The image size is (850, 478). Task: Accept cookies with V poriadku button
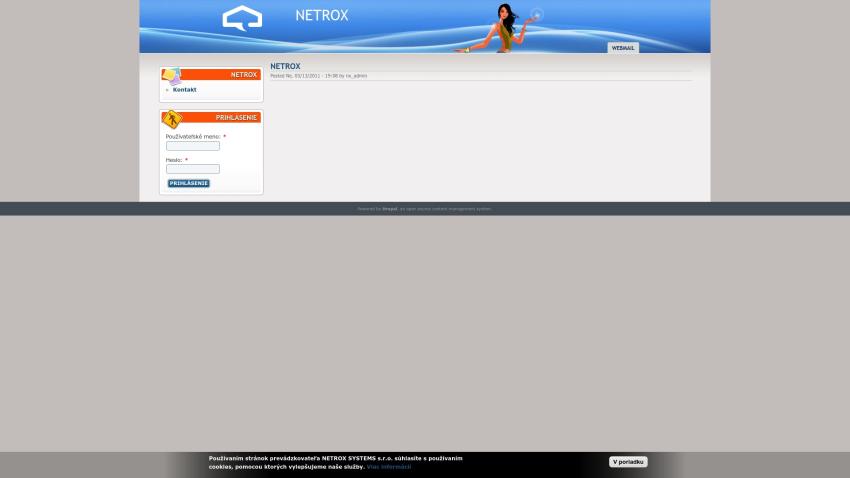click(628, 462)
